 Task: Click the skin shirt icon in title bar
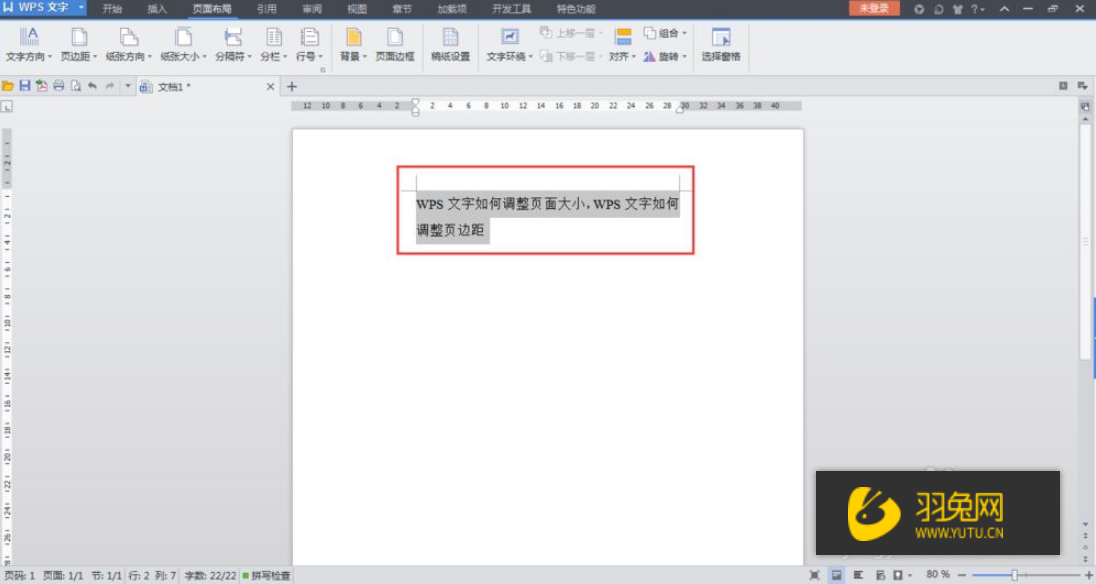pos(958,9)
